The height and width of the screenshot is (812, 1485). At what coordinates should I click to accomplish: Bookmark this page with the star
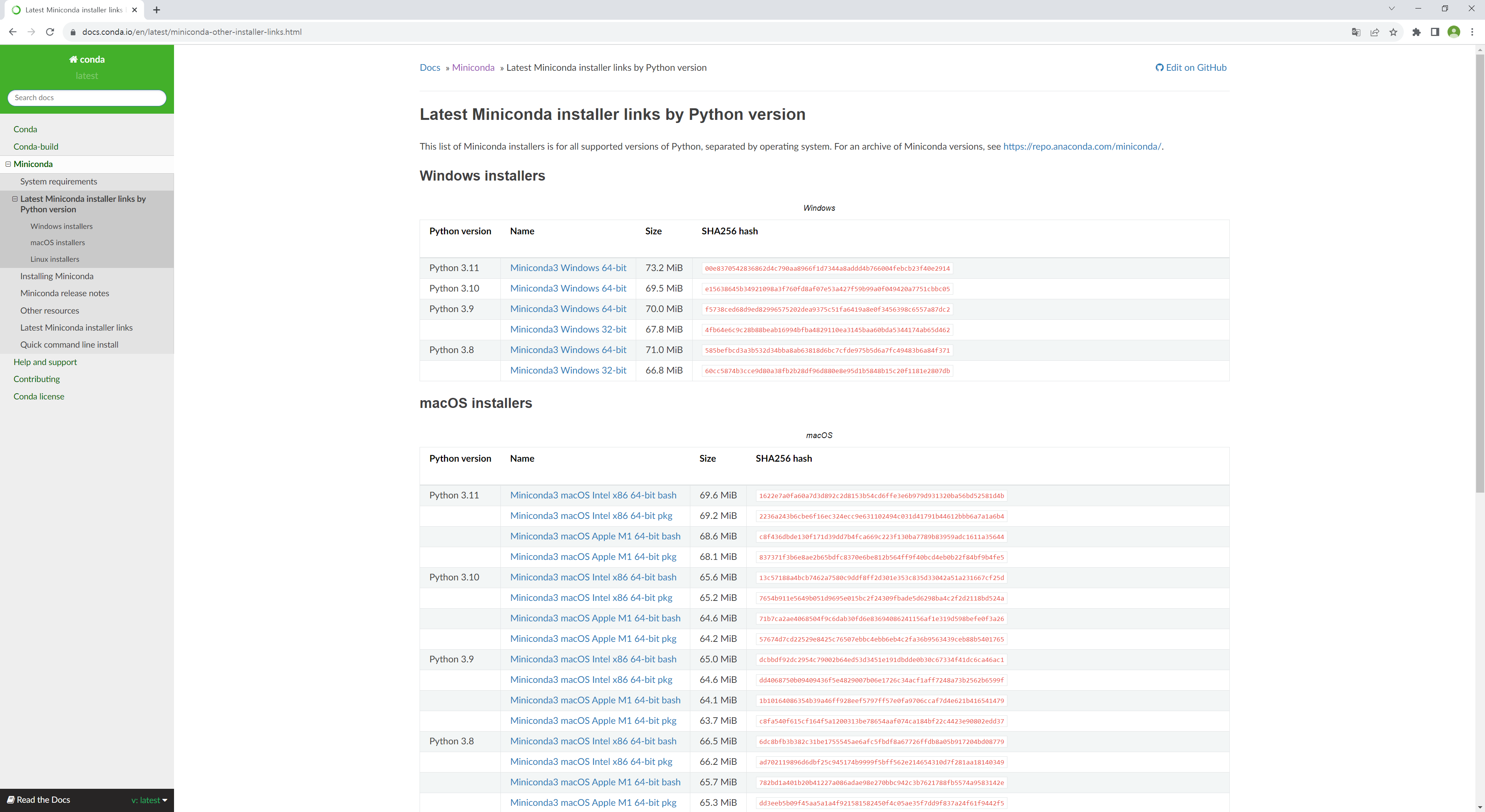(x=1393, y=32)
